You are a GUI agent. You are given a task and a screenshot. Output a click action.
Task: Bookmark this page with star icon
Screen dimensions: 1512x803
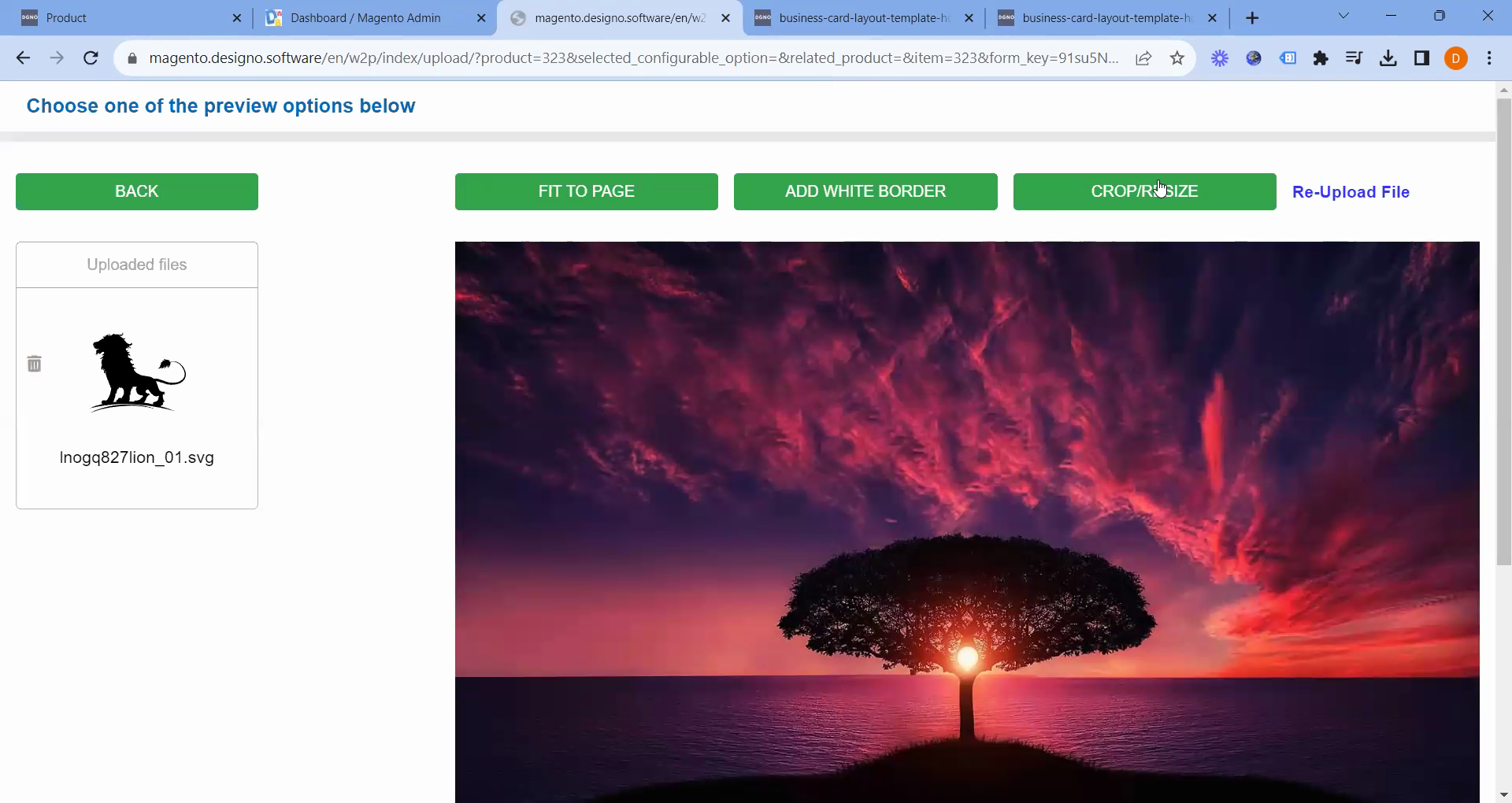1177,57
